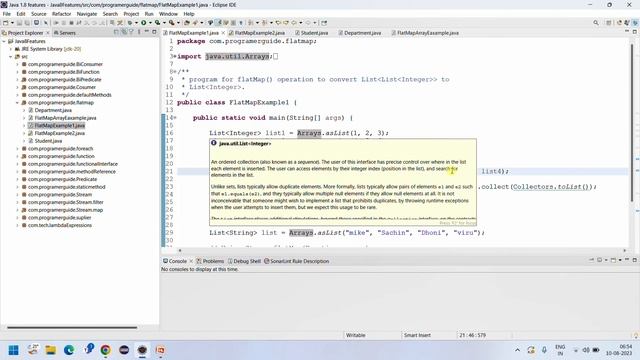Screen dimensions: 640x360
Task: Click the Project Explorer horizontal scrollbar
Action: click(72, 327)
